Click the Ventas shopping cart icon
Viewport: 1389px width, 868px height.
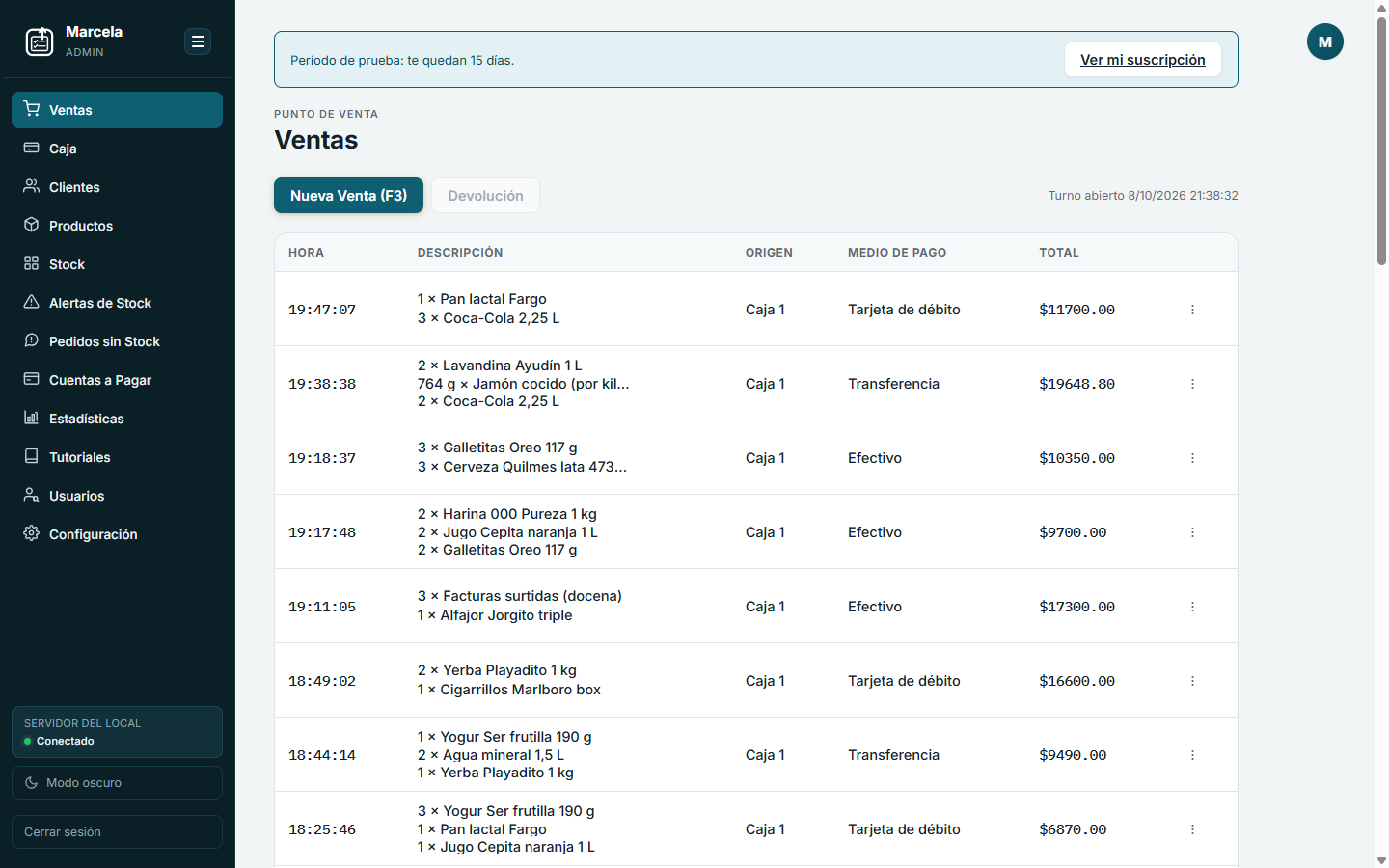pyautogui.click(x=32, y=109)
